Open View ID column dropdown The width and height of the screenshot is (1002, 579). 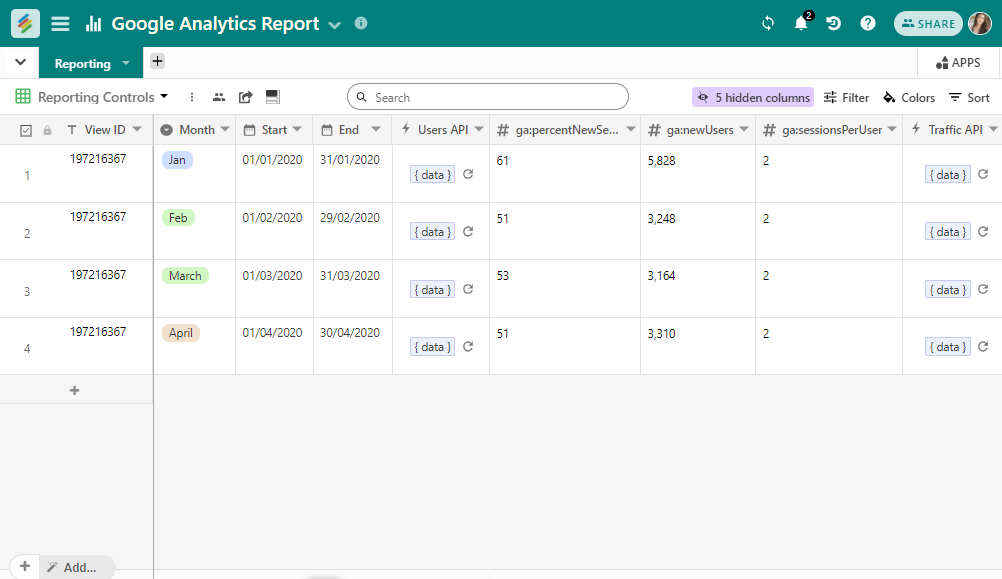[137, 129]
